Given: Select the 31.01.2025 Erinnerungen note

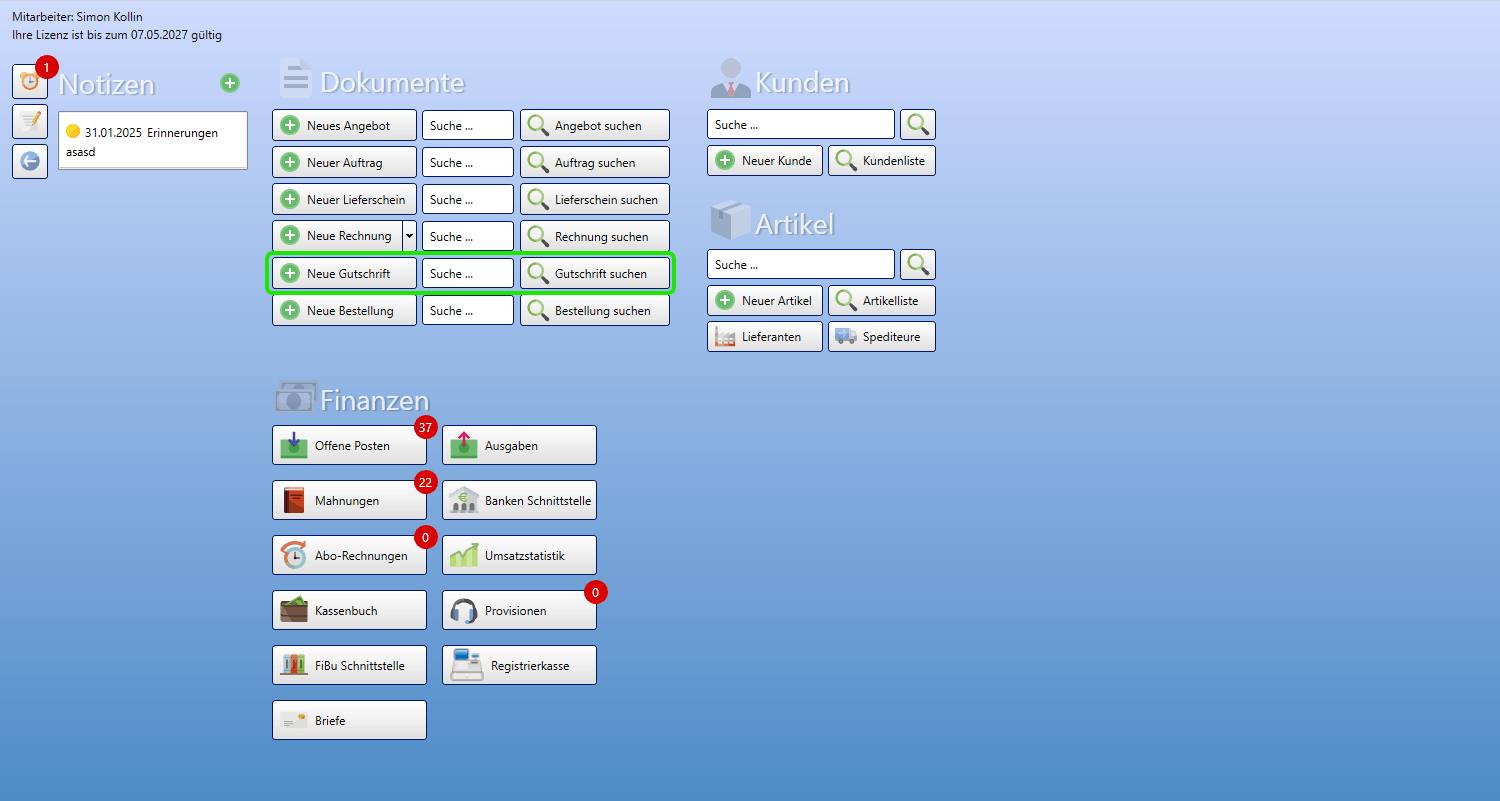Looking at the screenshot, I should point(153,141).
